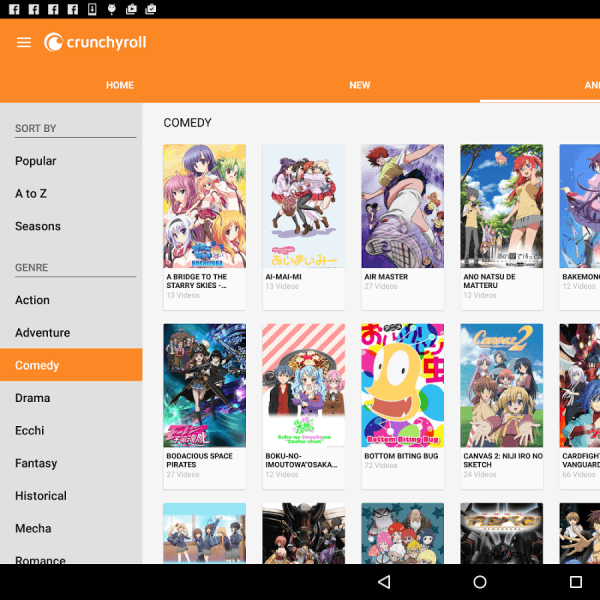The height and width of the screenshot is (600, 600).
Task: Open the Ai-Mai-Mi series poster
Action: 303,206
